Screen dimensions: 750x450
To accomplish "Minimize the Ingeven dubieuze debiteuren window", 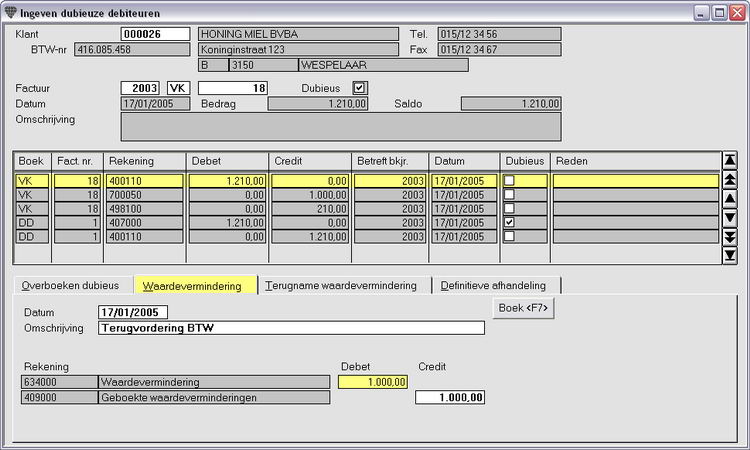I will click(x=701, y=13).
